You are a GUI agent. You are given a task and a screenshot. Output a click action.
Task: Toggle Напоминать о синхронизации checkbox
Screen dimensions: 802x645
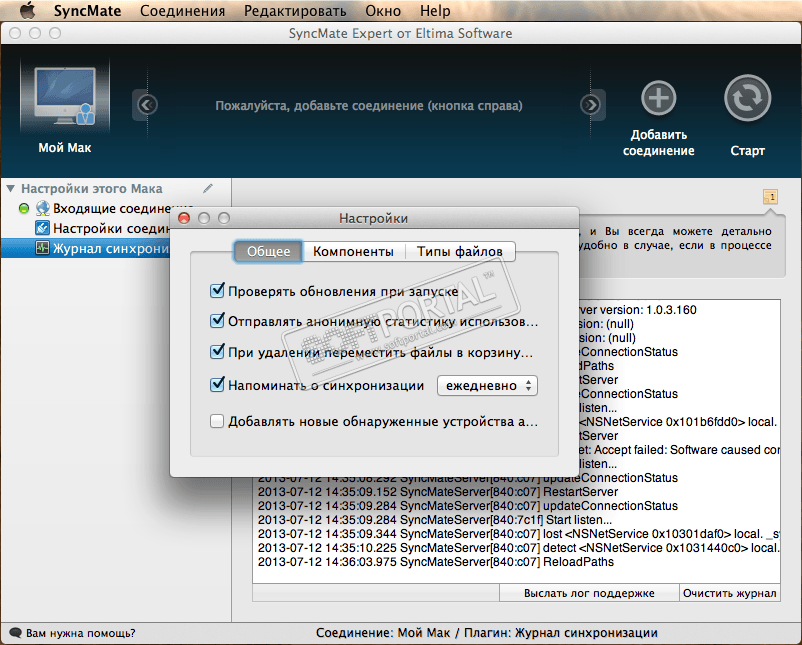(x=217, y=385)
